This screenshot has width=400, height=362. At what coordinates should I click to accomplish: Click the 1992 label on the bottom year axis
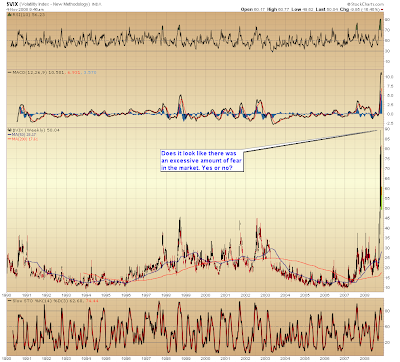coord(46,359)
